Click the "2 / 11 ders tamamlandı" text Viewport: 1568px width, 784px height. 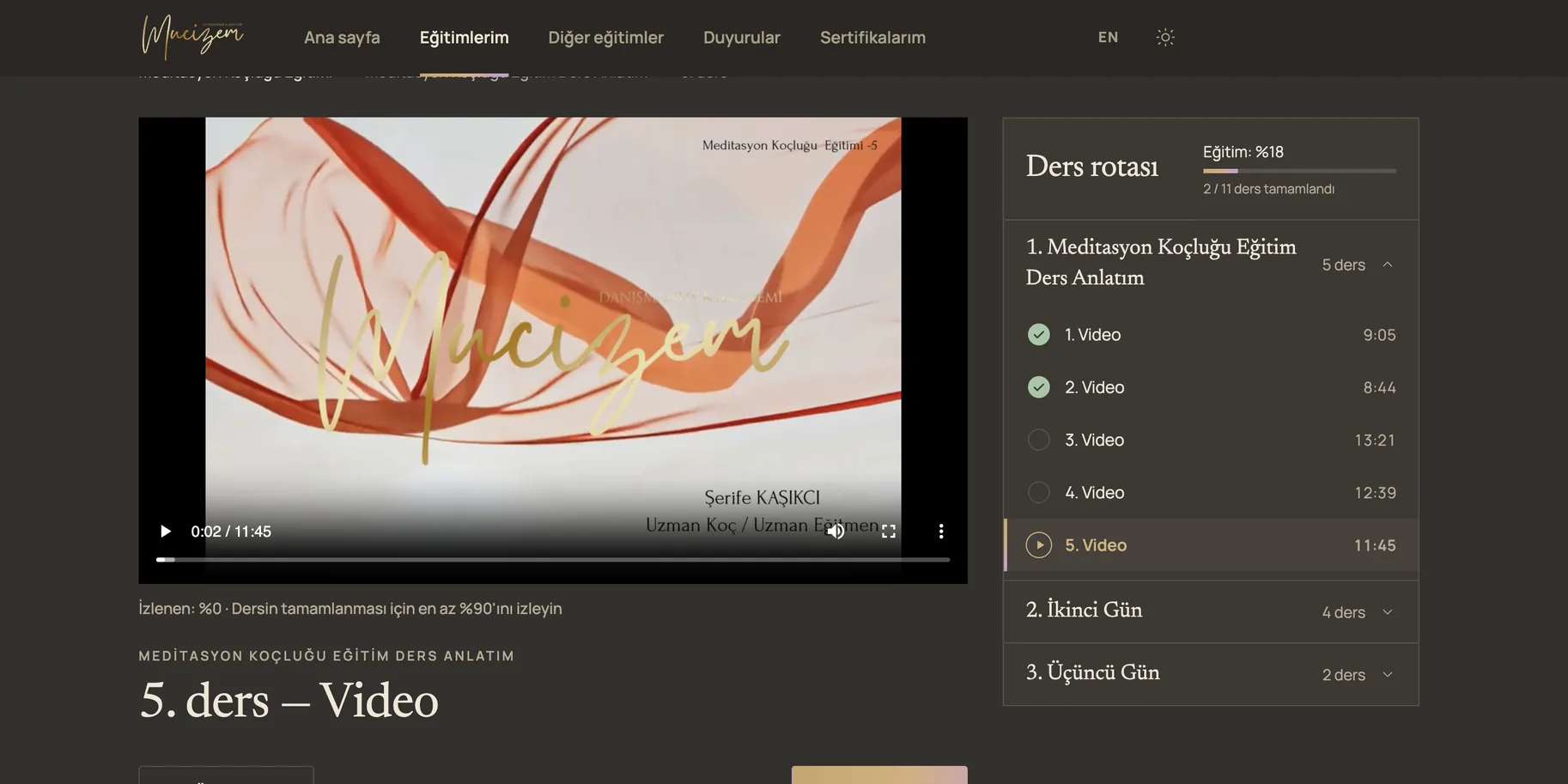pyautogui.click(x=1268, y=189)
